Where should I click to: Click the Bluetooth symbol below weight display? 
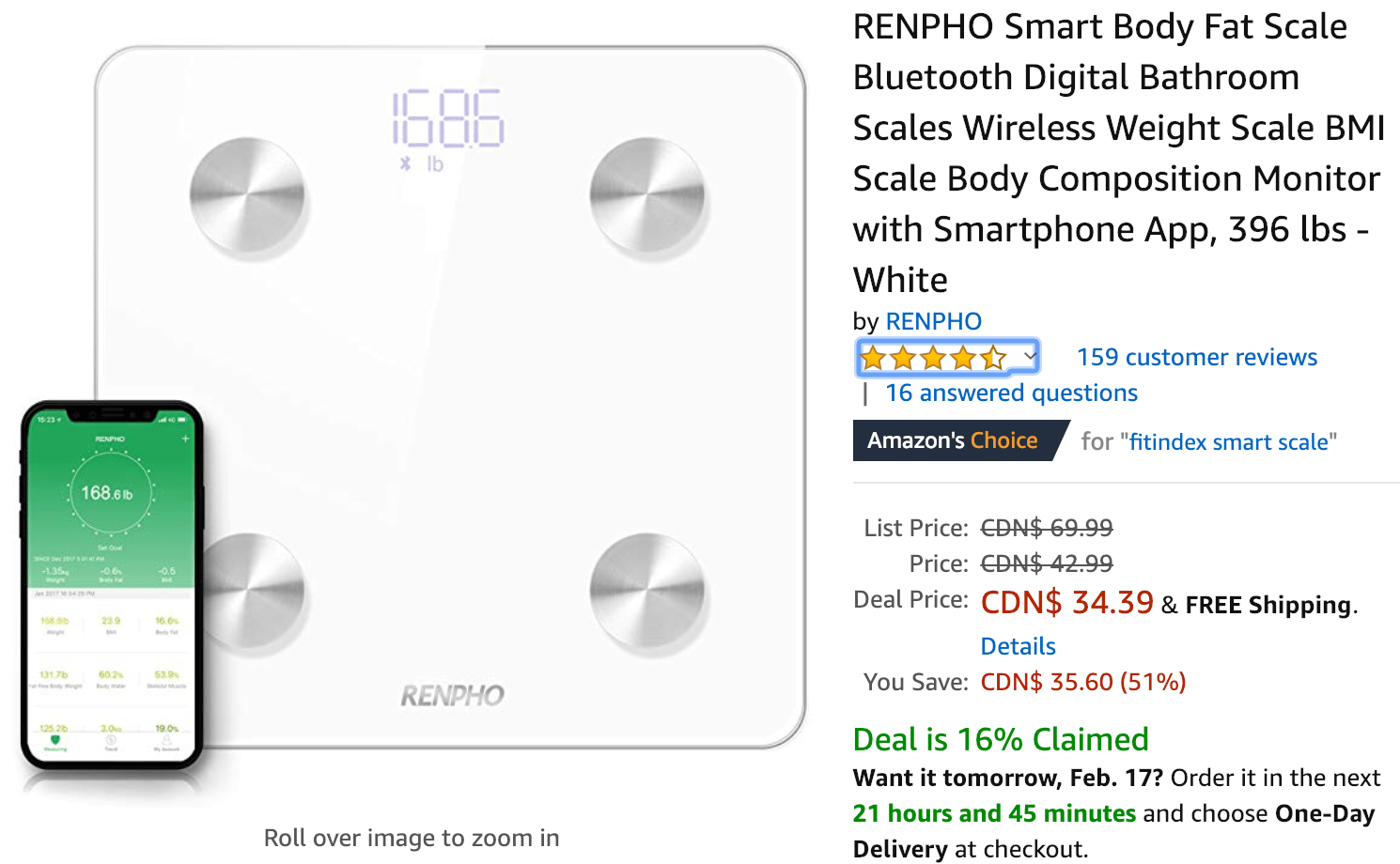tap(406, 163)
